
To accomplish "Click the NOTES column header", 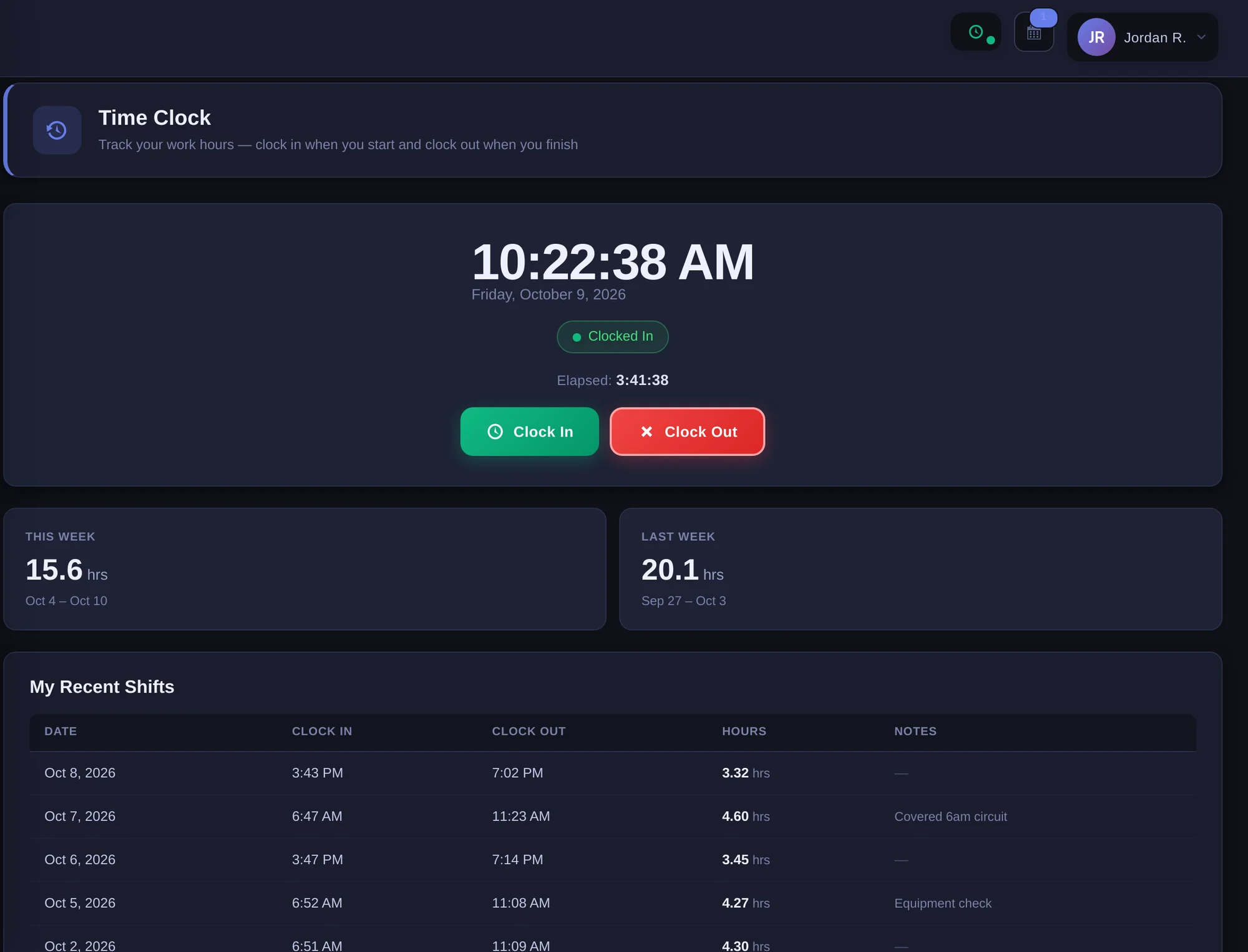I will tap(915, 731).
